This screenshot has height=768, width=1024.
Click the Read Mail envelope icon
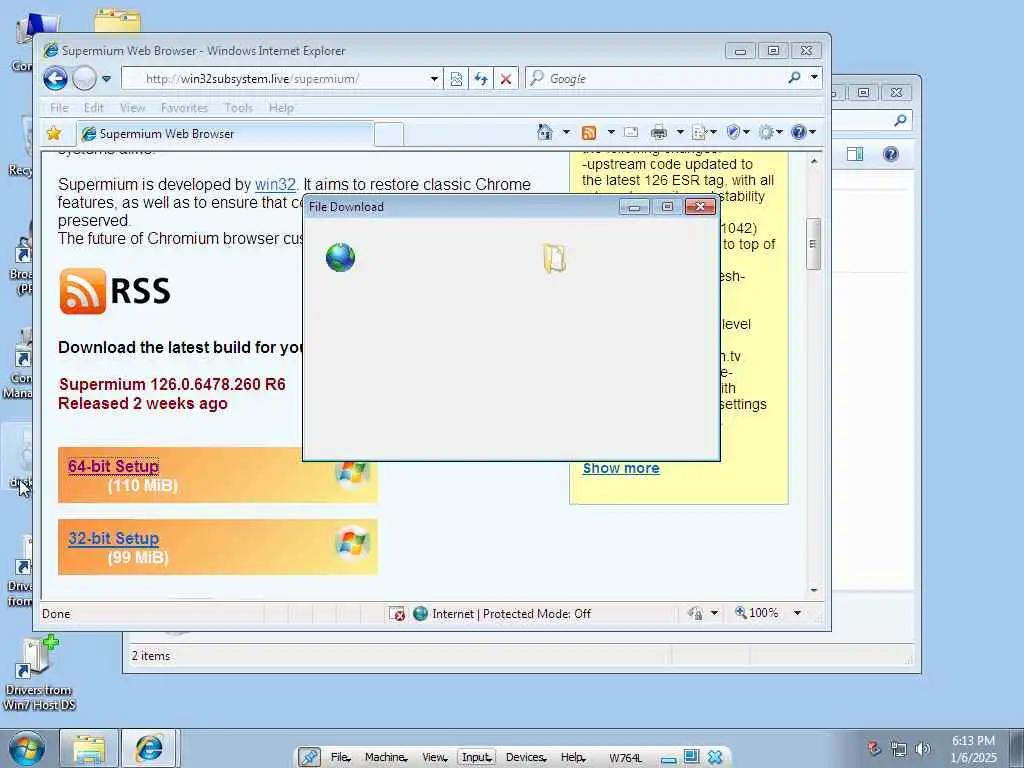(x=631, y=133)
